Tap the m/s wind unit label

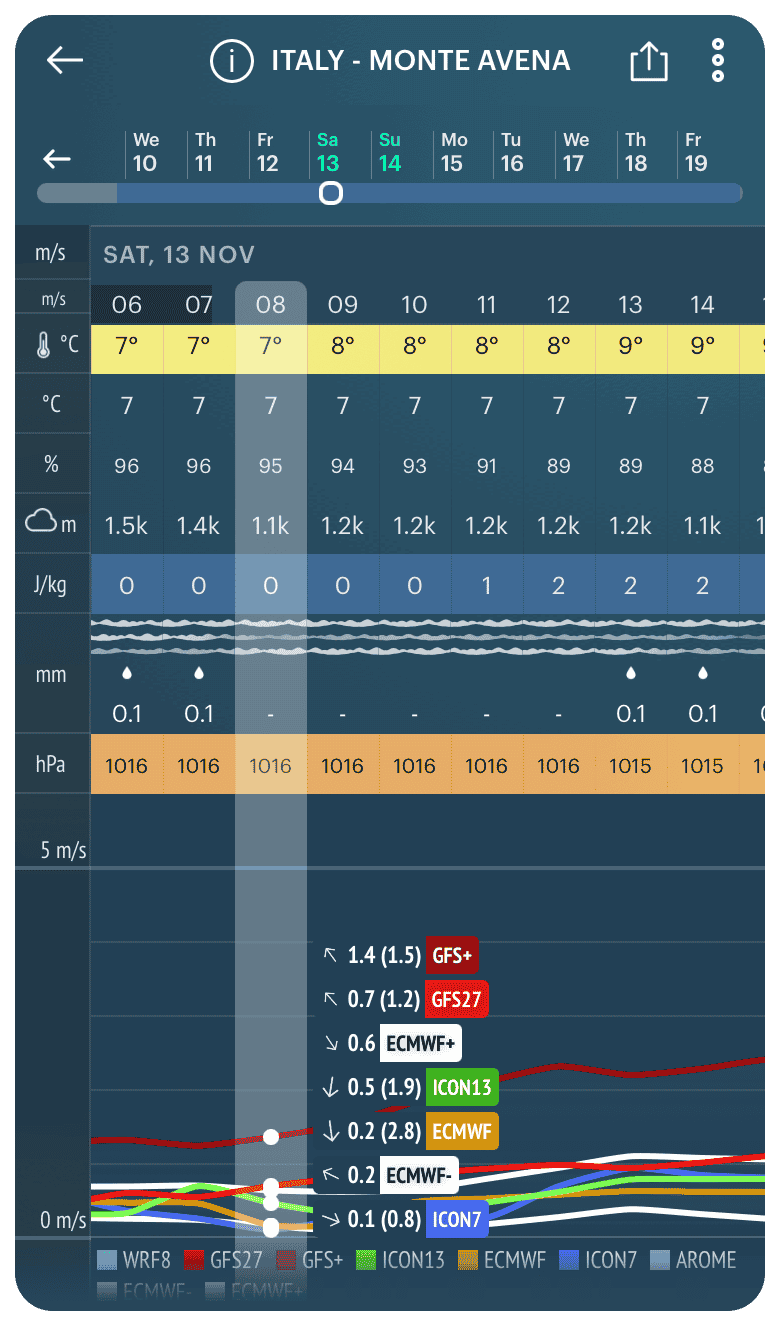point(51,253)
